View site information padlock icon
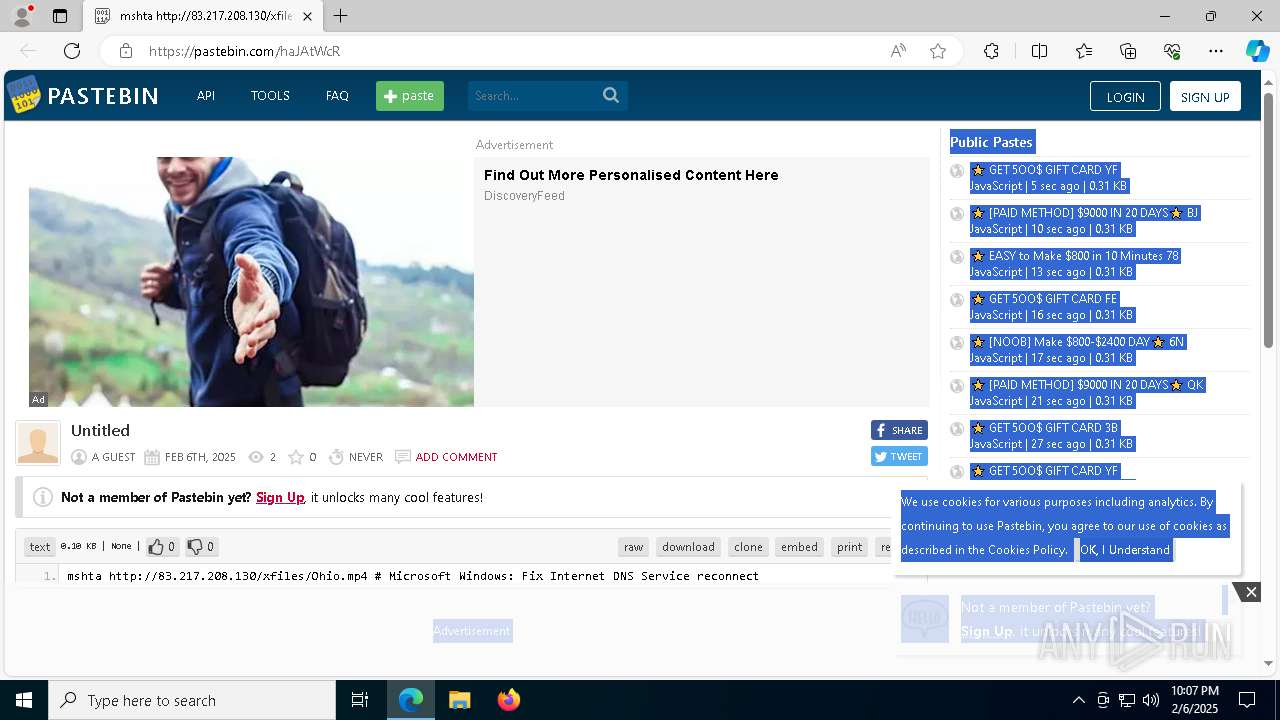Screen dimensions: 1280x720 125,51
